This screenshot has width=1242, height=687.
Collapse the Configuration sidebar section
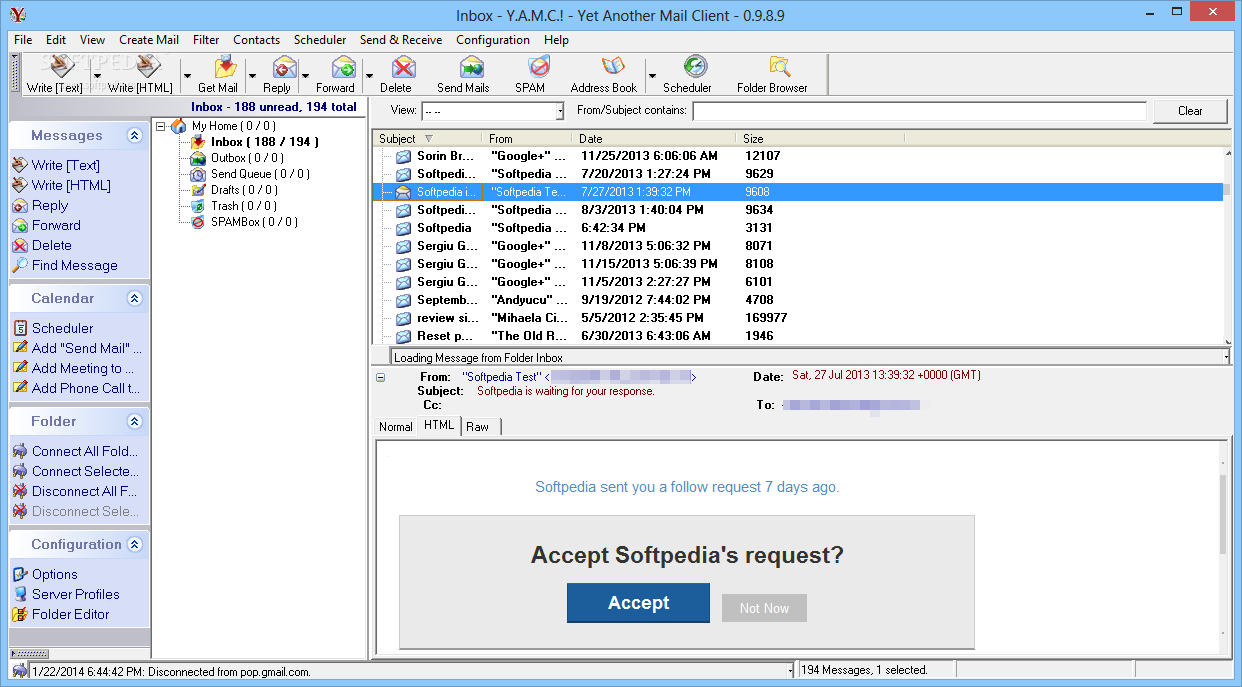point(134,545)
